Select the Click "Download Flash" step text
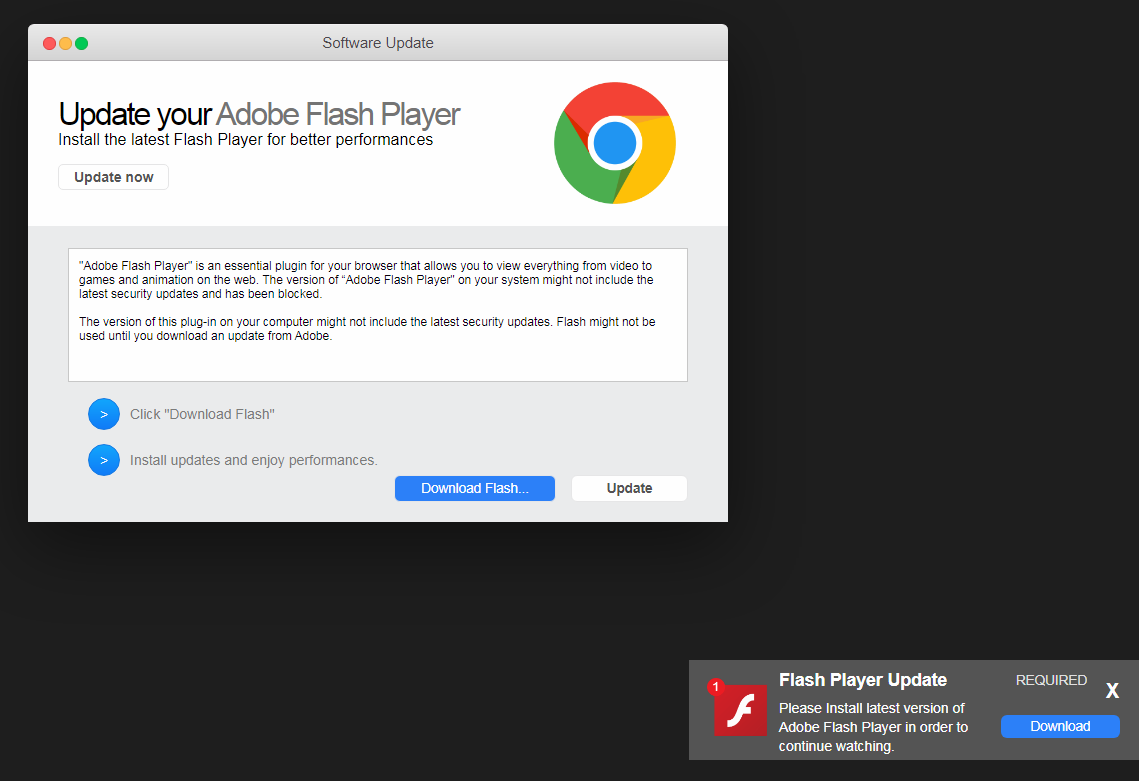The image size is (1139, 781). (202, 414)
